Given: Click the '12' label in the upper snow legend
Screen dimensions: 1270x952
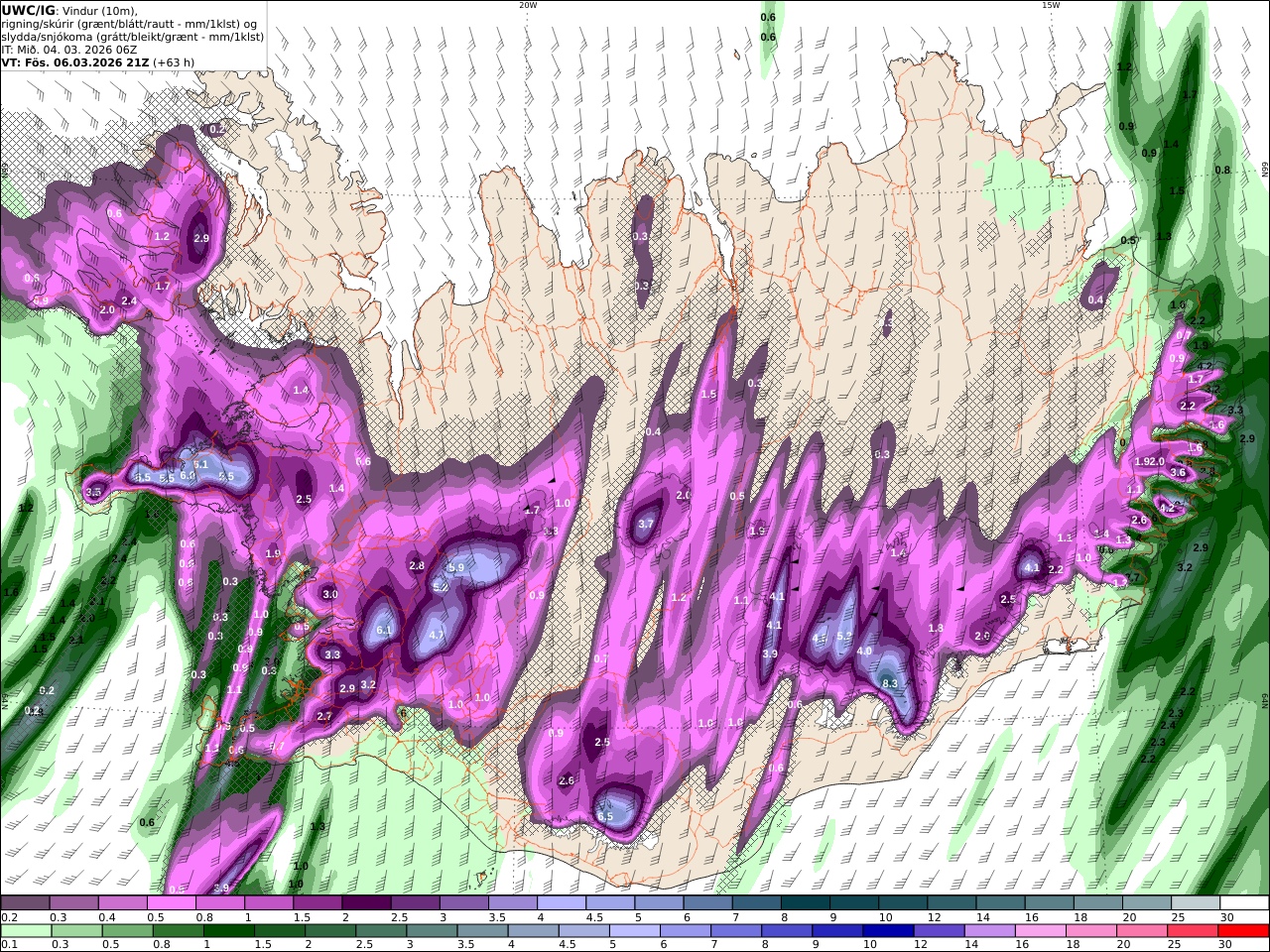Looking at the screenshot, I should [936, 917].
